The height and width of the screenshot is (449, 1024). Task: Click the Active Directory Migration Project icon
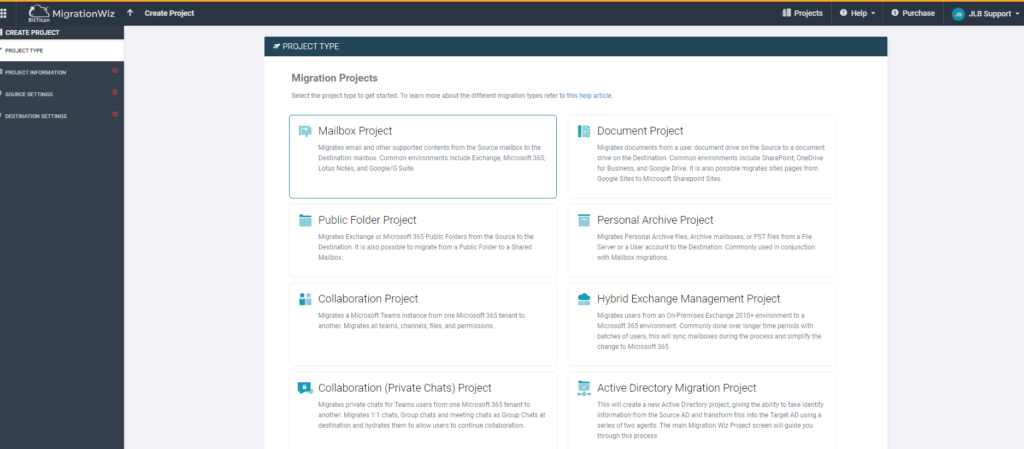(x=584, y=388)
